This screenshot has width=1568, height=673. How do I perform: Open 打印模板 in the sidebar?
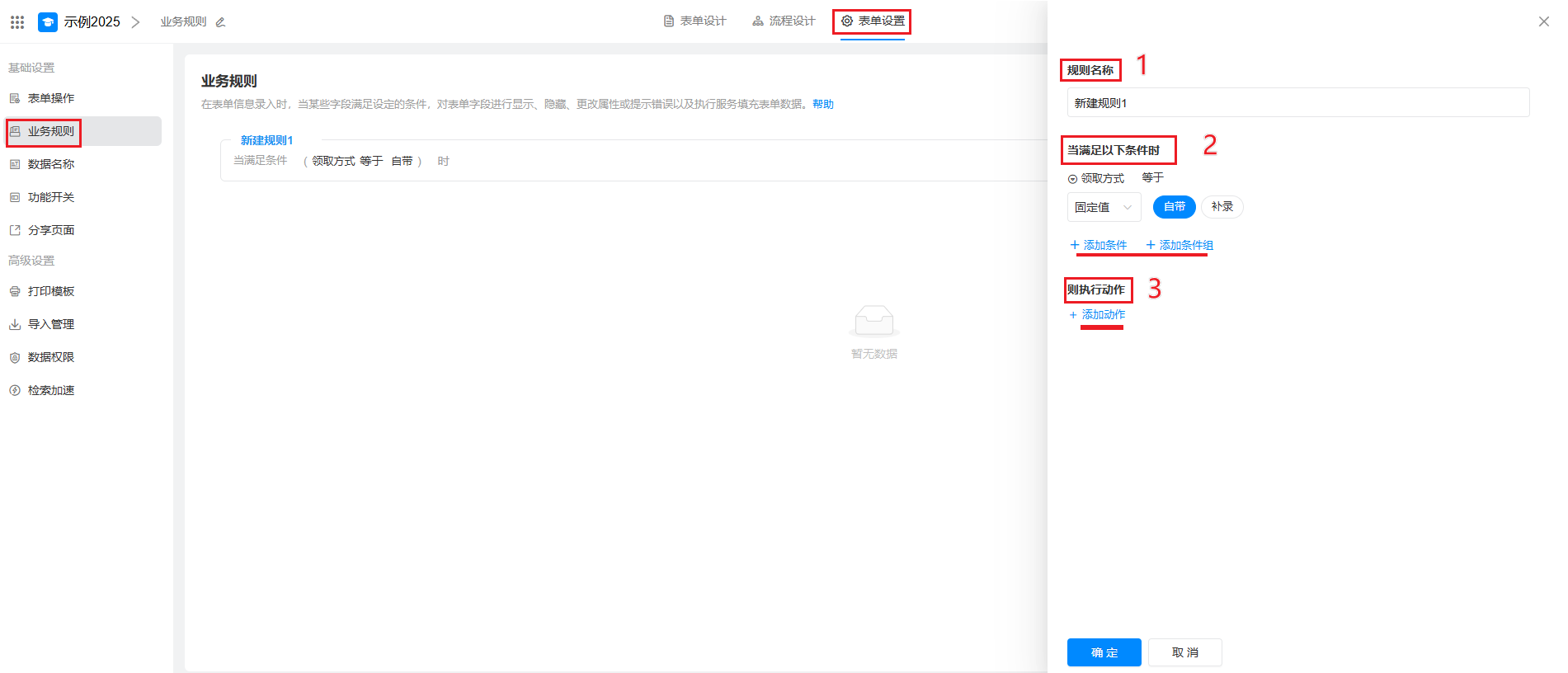pos(50,291)
